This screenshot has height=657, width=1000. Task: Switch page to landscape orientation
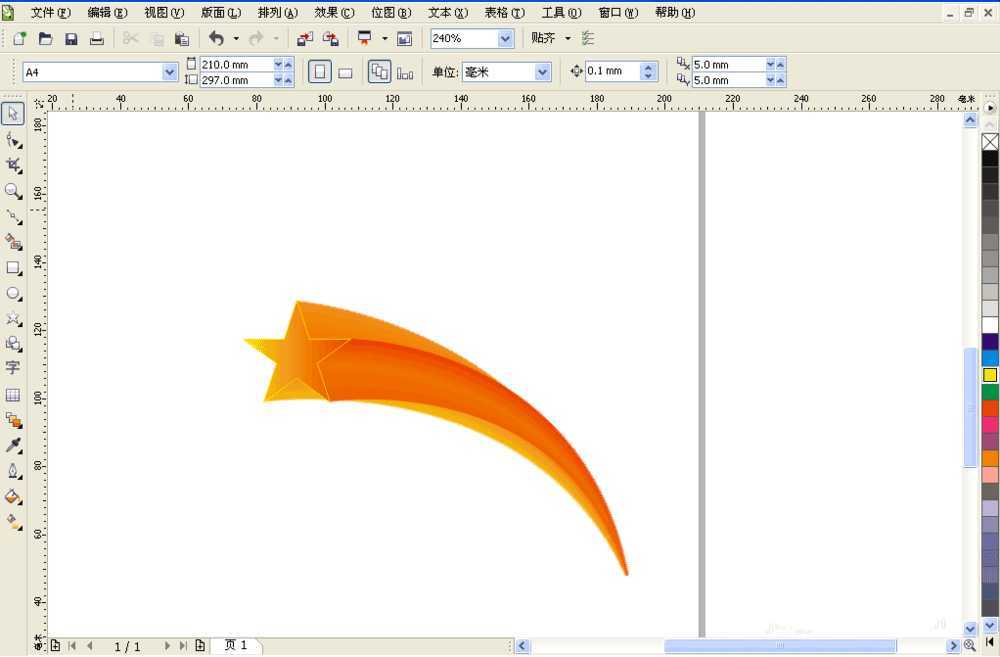[x=345, y=72]
